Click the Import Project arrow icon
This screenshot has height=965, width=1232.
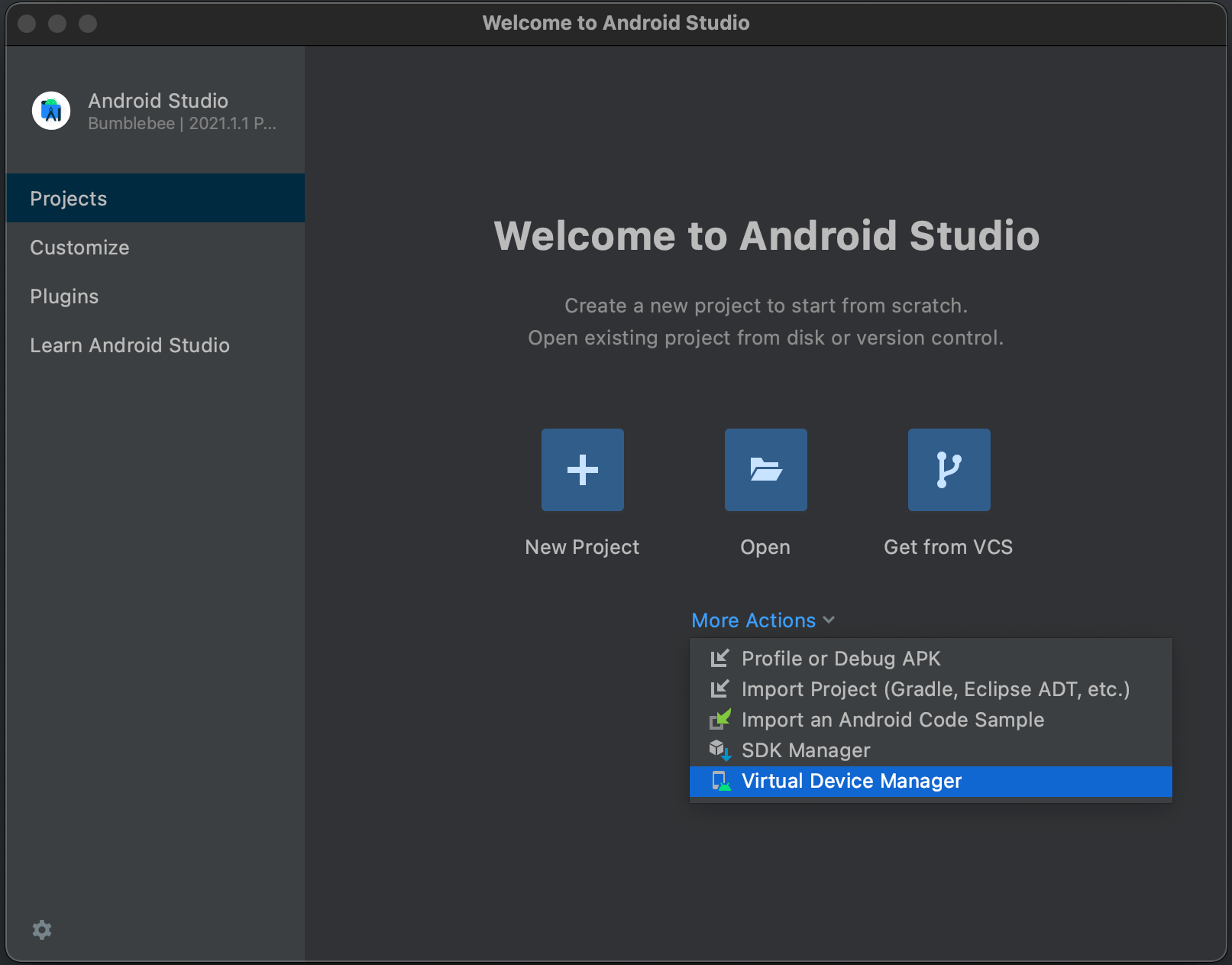(719, 689)
